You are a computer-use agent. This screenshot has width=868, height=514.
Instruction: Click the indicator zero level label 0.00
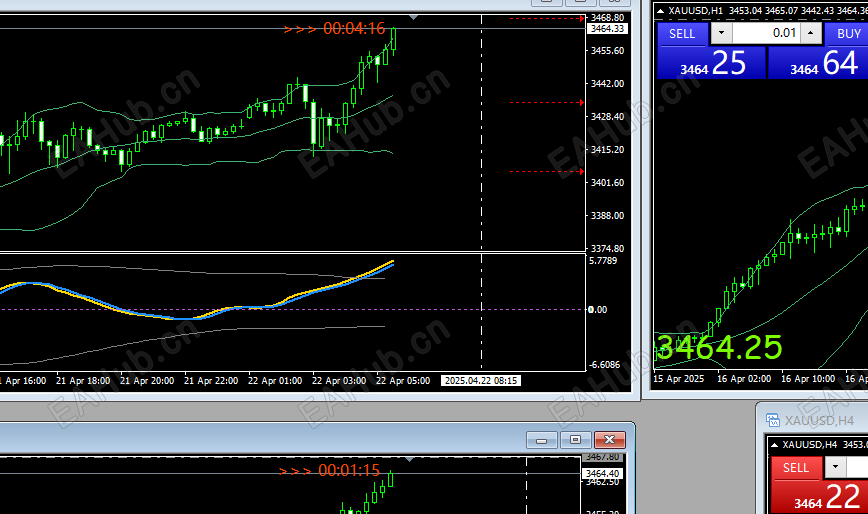(x=598, y=309)
